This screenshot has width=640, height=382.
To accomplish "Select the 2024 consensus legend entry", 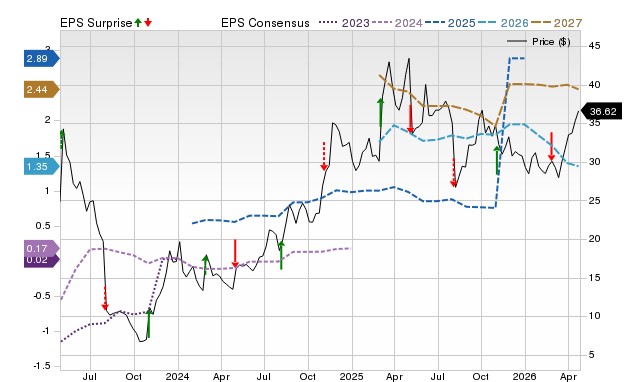I will pyautogui.click(x=397, y=23).
